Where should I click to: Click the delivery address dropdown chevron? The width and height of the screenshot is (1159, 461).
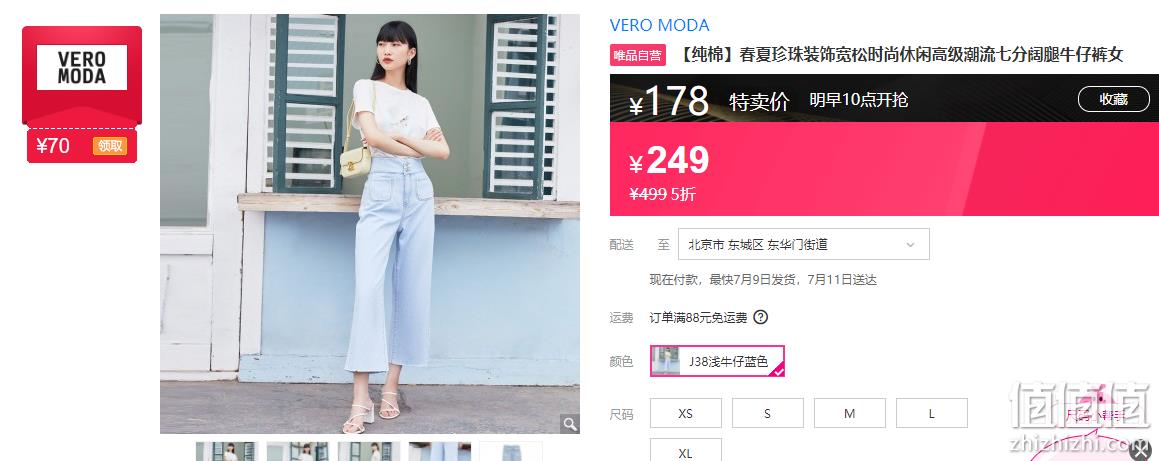tap(911, 245)
